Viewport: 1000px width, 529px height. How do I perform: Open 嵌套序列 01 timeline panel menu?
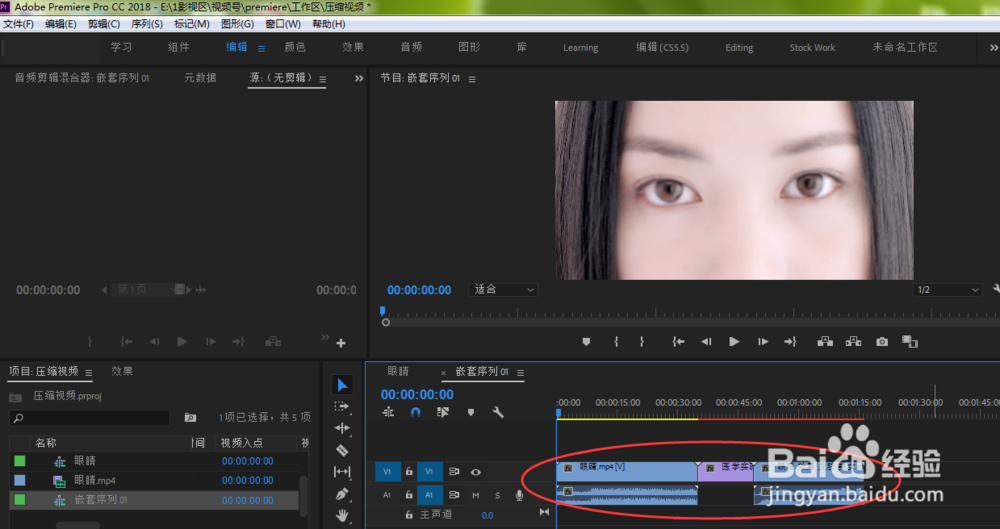[520, 373]
